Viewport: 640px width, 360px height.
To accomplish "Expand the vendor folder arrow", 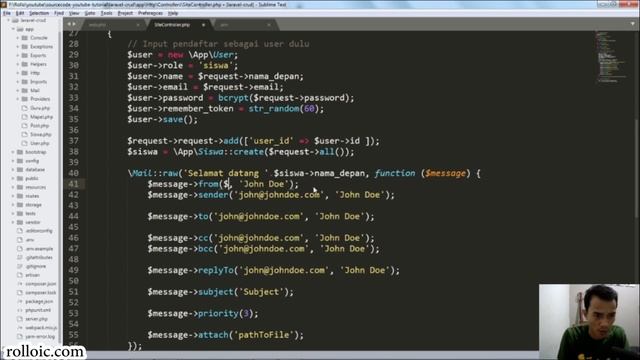I will coord(13,222).
